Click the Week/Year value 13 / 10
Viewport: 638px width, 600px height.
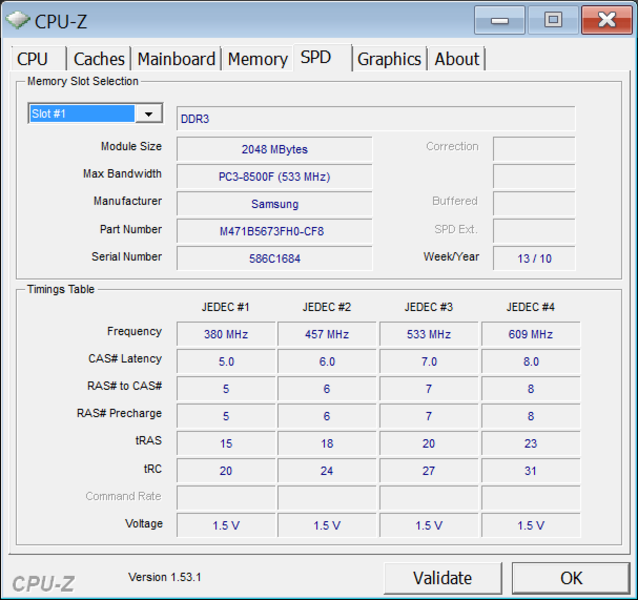[534, 258]
